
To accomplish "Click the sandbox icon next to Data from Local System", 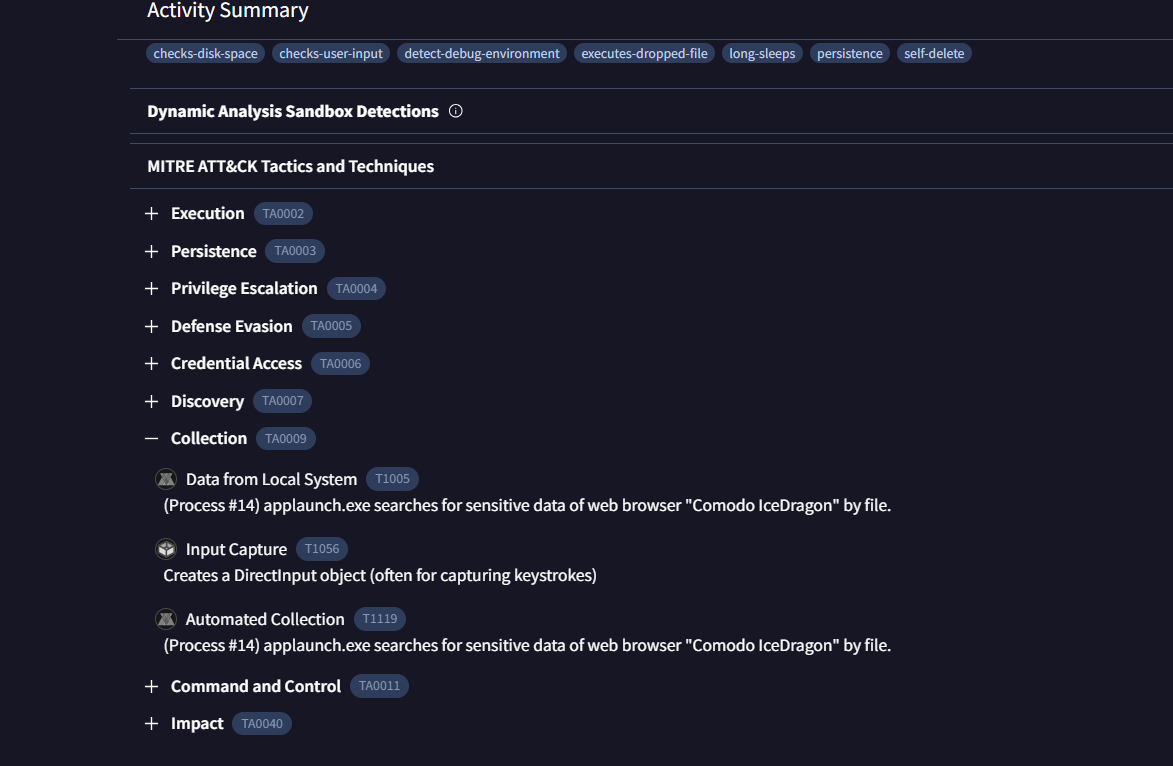I will click(166, 479).
